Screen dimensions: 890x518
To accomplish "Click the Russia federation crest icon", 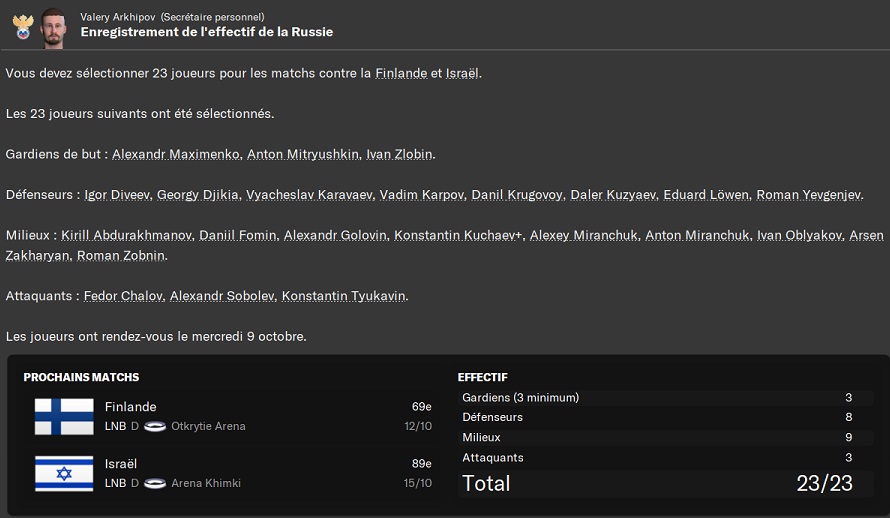I will pos(22,26).
